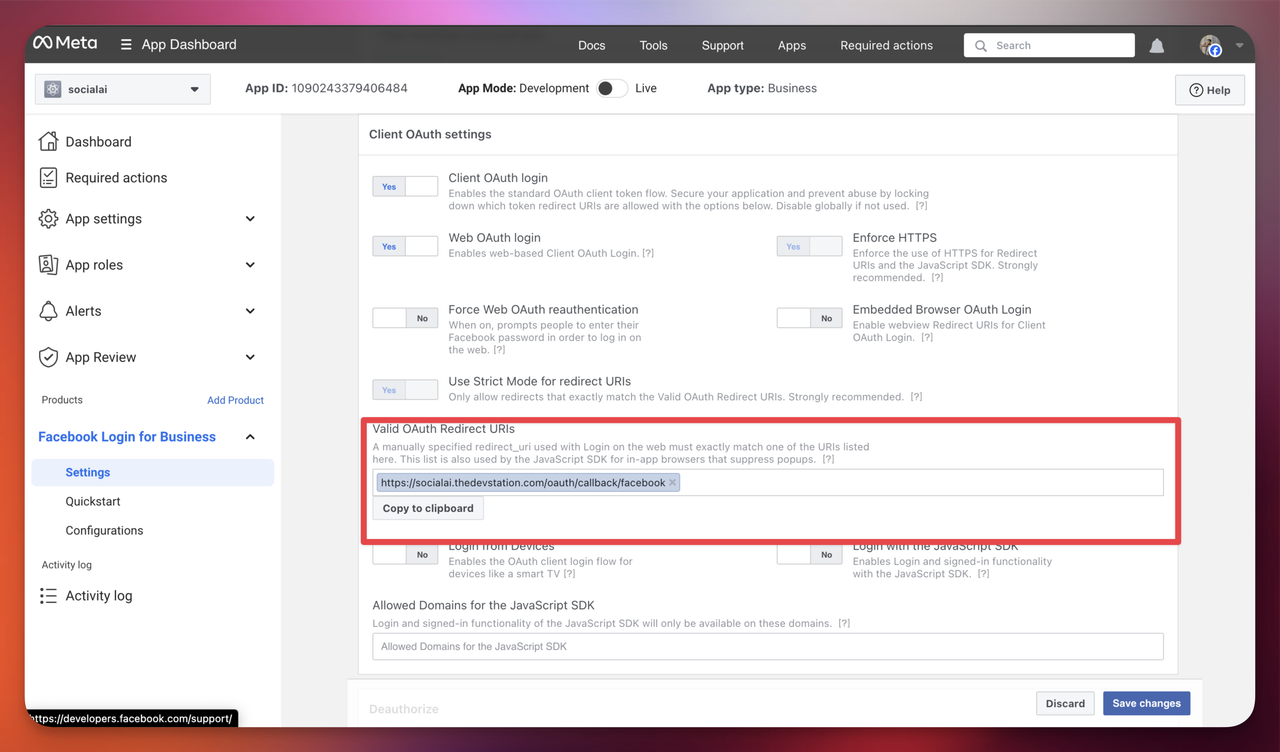
Task: Open help tooltip for Allowed Domains
Action: pos(844,623)
